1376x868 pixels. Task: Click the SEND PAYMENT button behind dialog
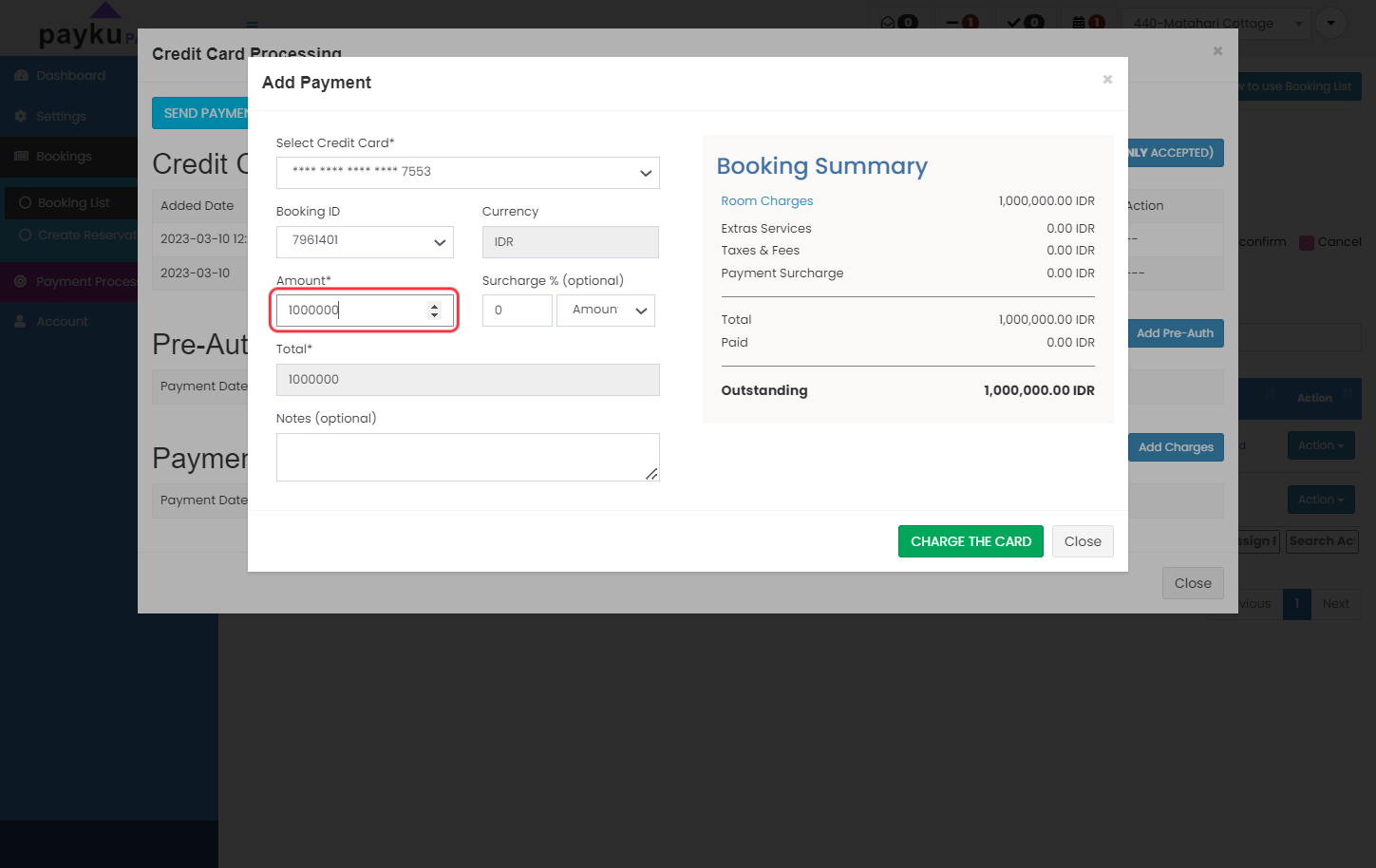click(200, 113)
